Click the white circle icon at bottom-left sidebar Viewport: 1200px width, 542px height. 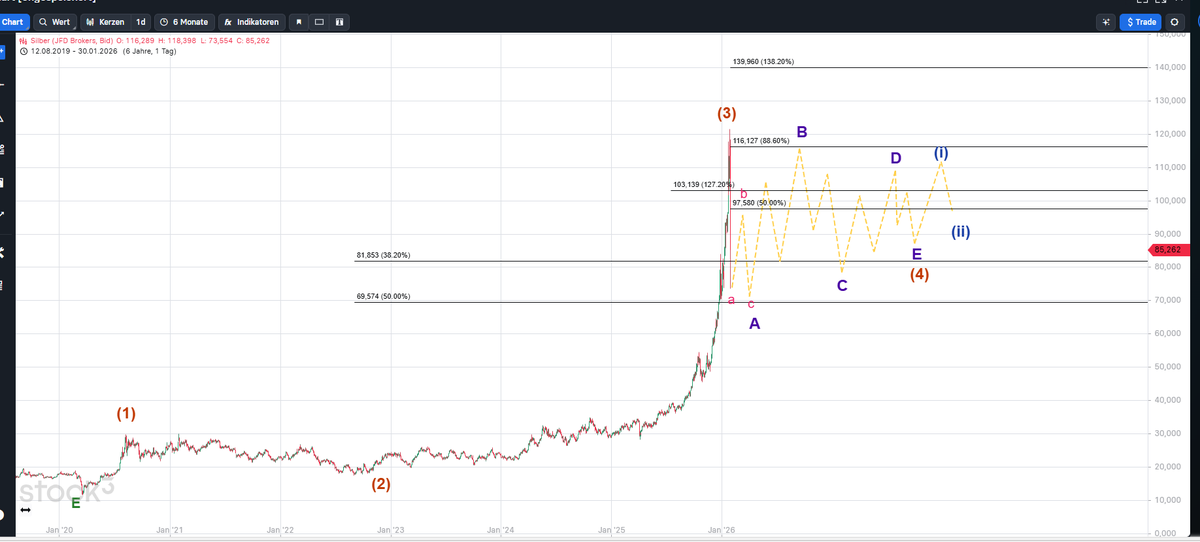pyautogui.click(x=2, y=514)
